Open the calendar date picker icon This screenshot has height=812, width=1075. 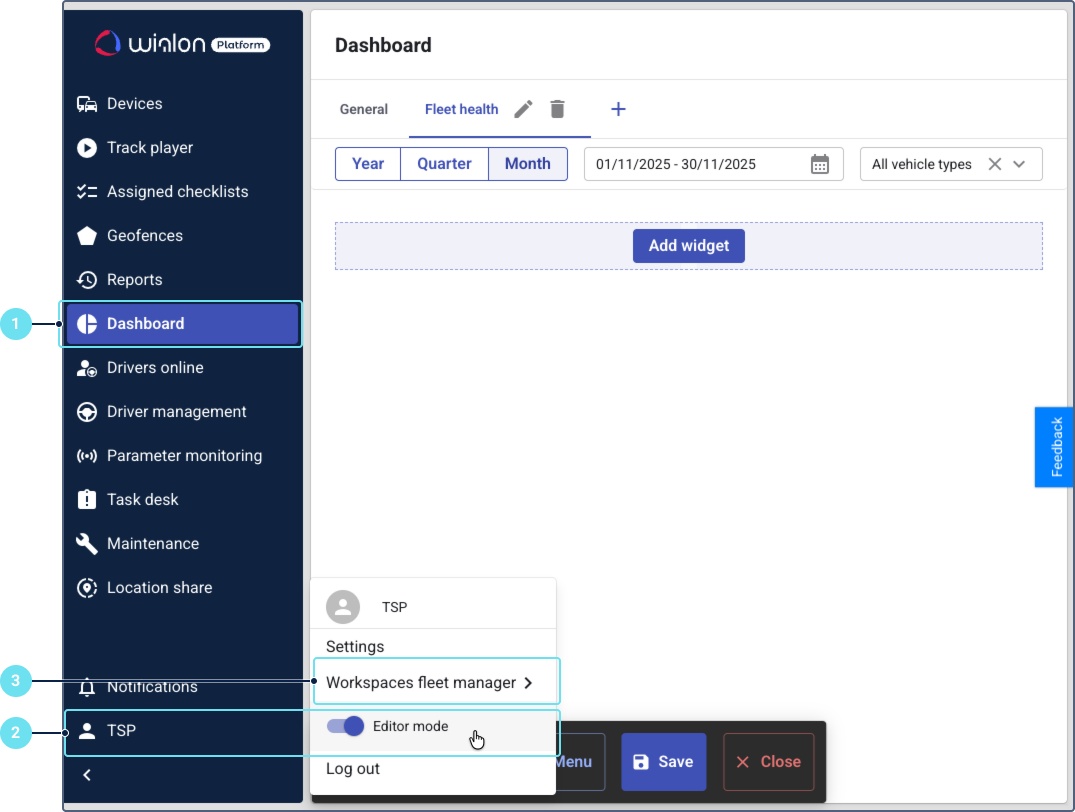tap(819, 164)
